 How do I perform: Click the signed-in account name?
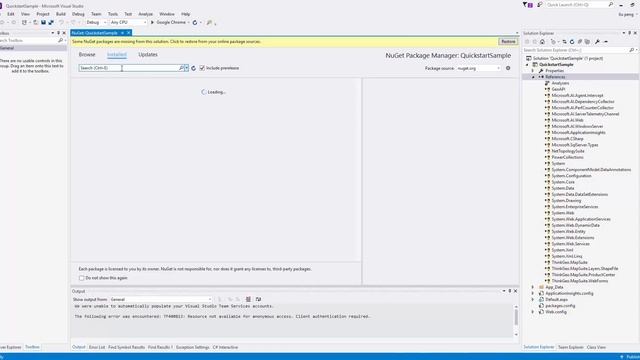[x=626, y=14]
